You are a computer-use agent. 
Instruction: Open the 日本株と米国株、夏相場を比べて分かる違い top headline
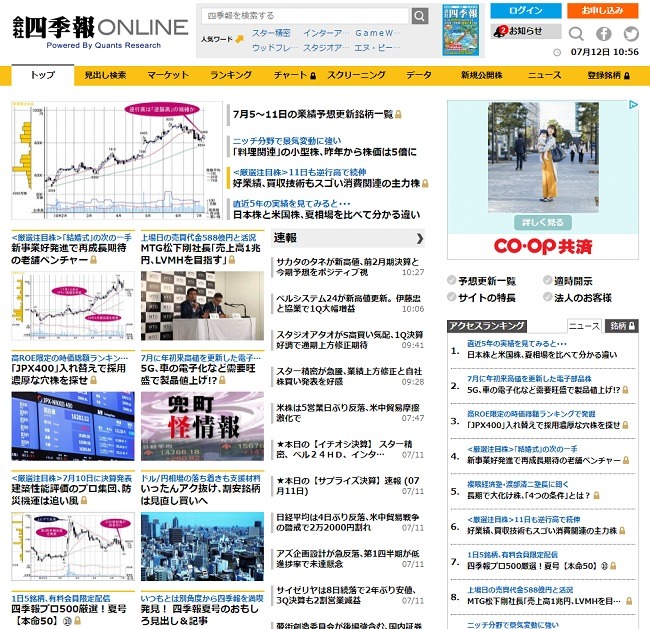(326, 215)
